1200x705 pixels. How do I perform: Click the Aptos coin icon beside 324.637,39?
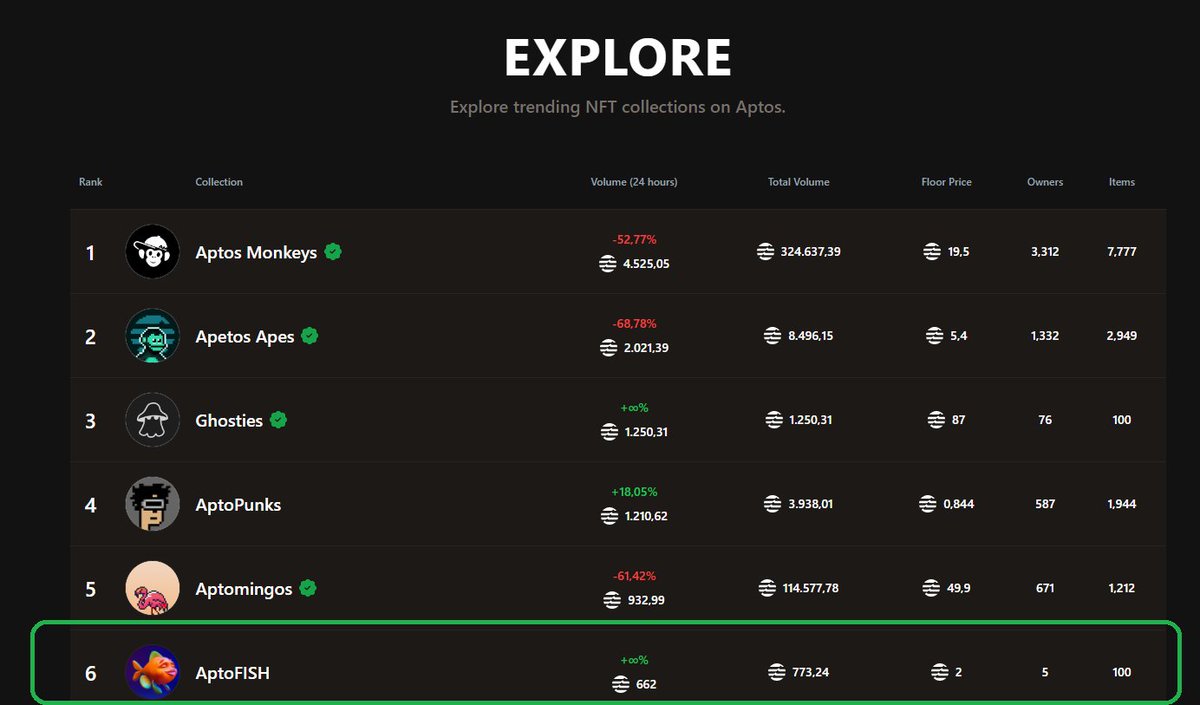(766, 252)
